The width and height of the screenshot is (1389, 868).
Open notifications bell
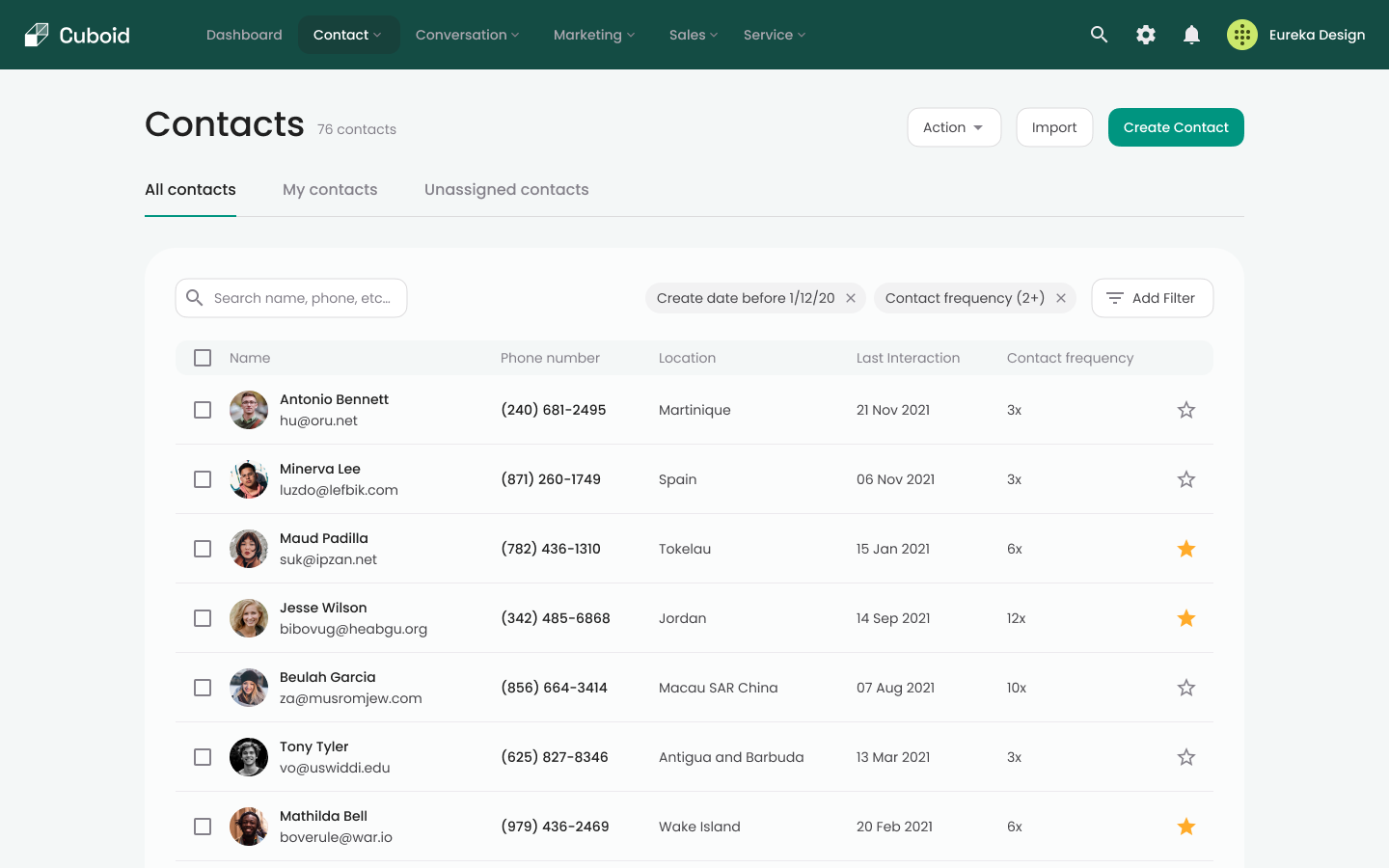[1191, 35]
